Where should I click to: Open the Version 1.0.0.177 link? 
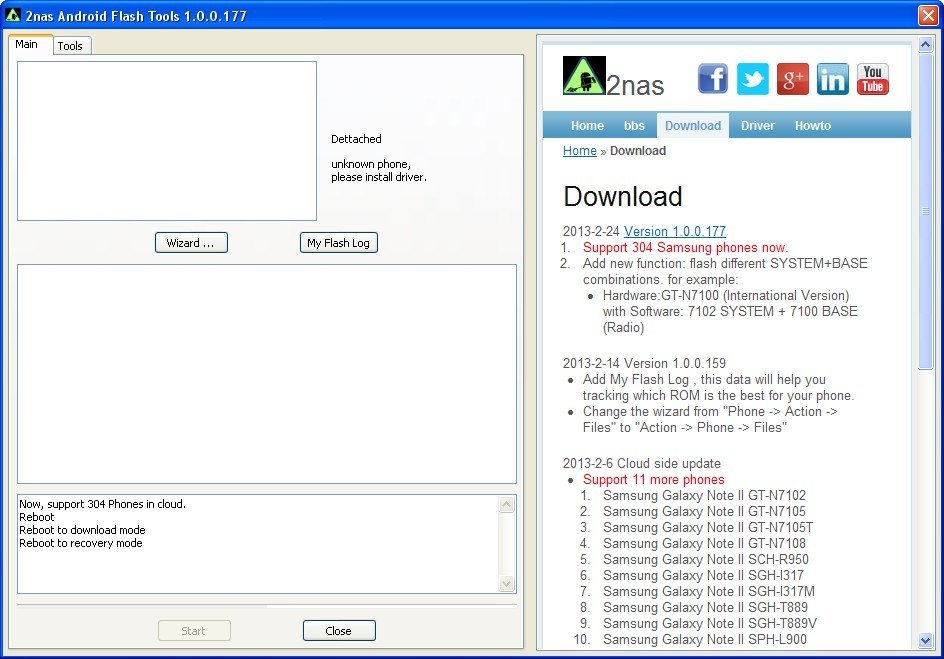(x=675, y=232)
